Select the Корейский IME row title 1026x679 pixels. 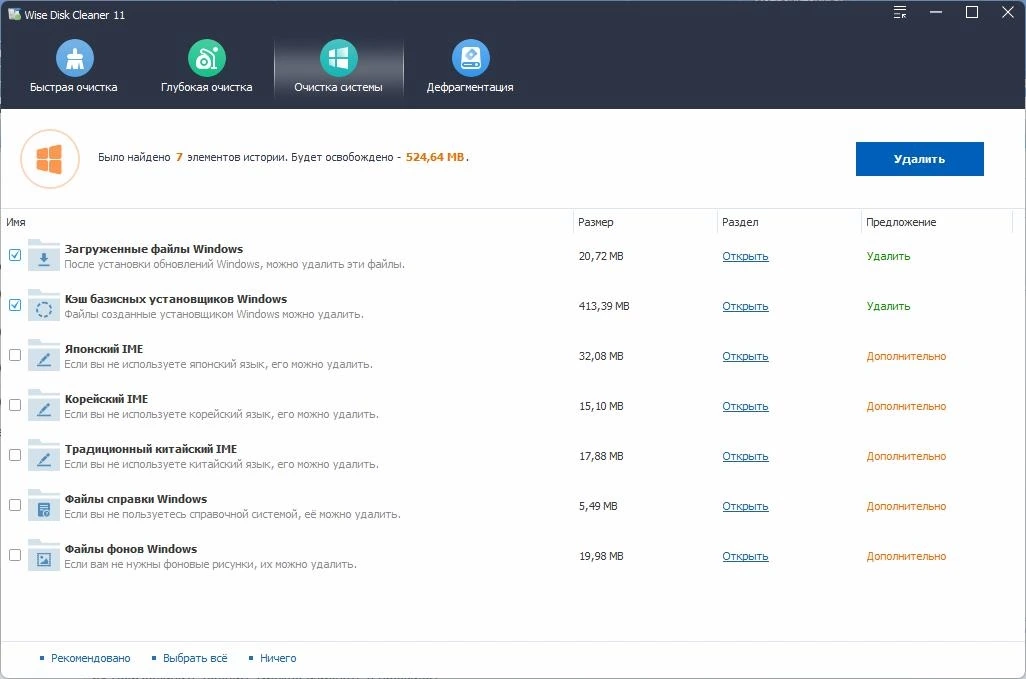pos(106,399)
